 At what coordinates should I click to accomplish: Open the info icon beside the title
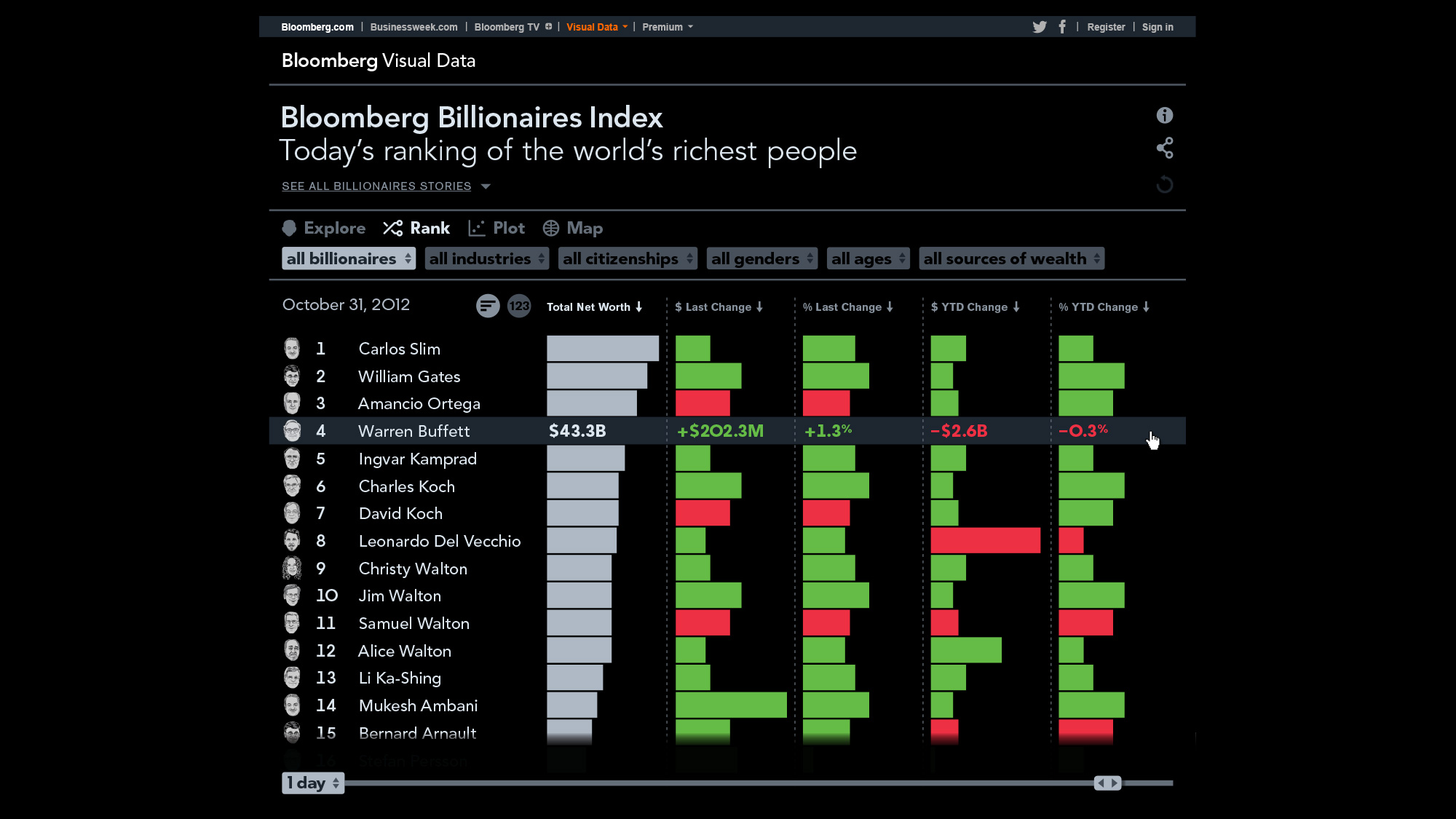coord(1165,115)
